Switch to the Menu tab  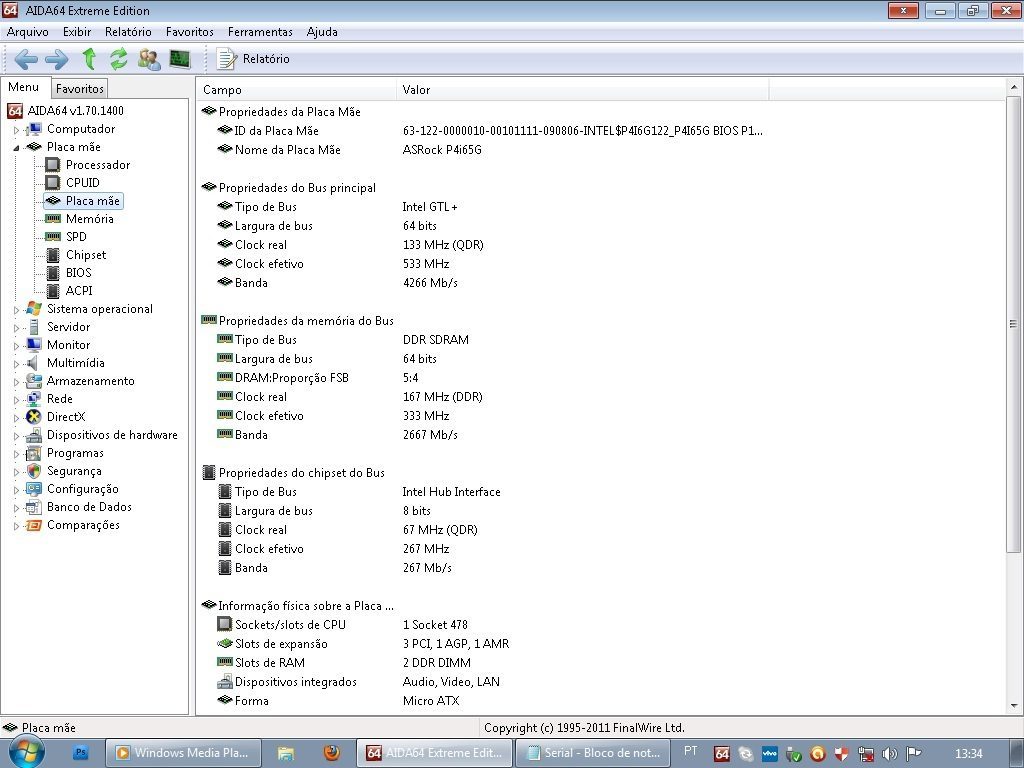tap(24, 87)
